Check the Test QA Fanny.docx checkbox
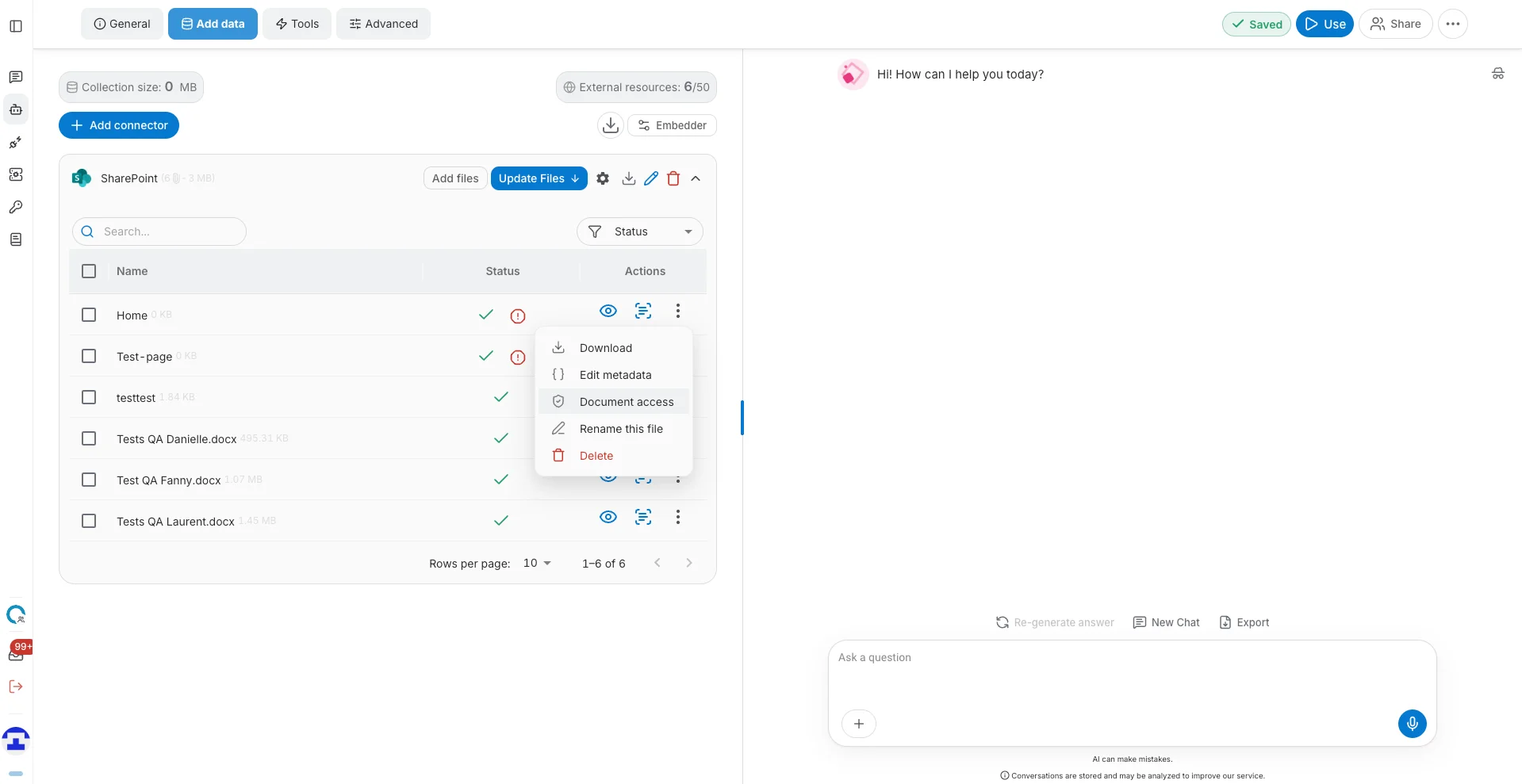Image resolution: width=1522 pixels, height=784 pixels. click(x=89, y=480)
